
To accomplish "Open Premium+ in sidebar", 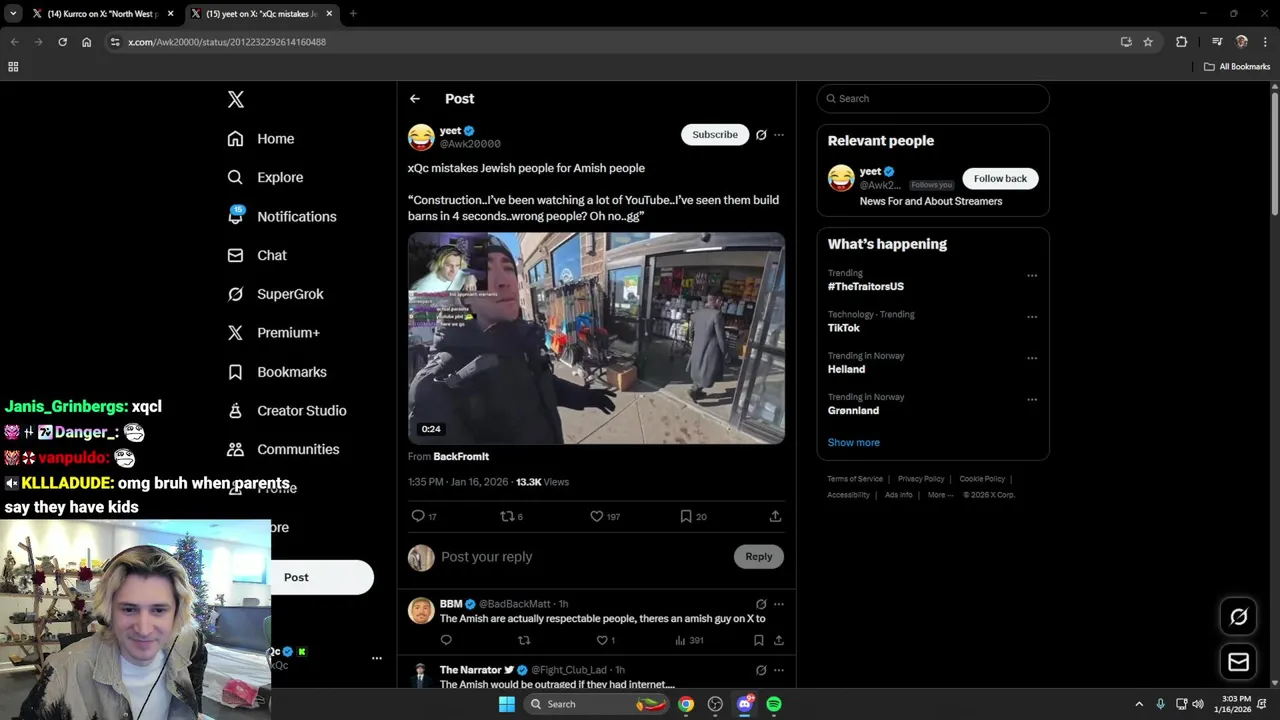I will click(273, 333).
